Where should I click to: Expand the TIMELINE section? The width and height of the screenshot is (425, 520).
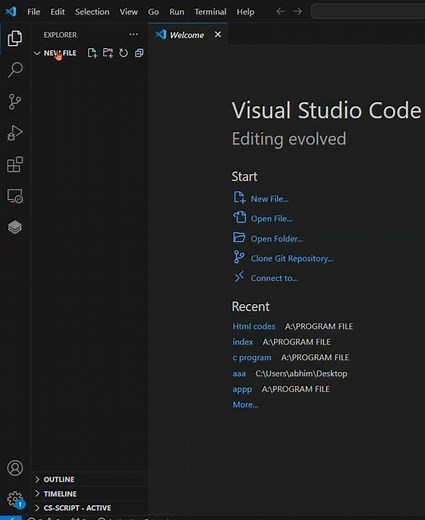click(x=89, y=494)
